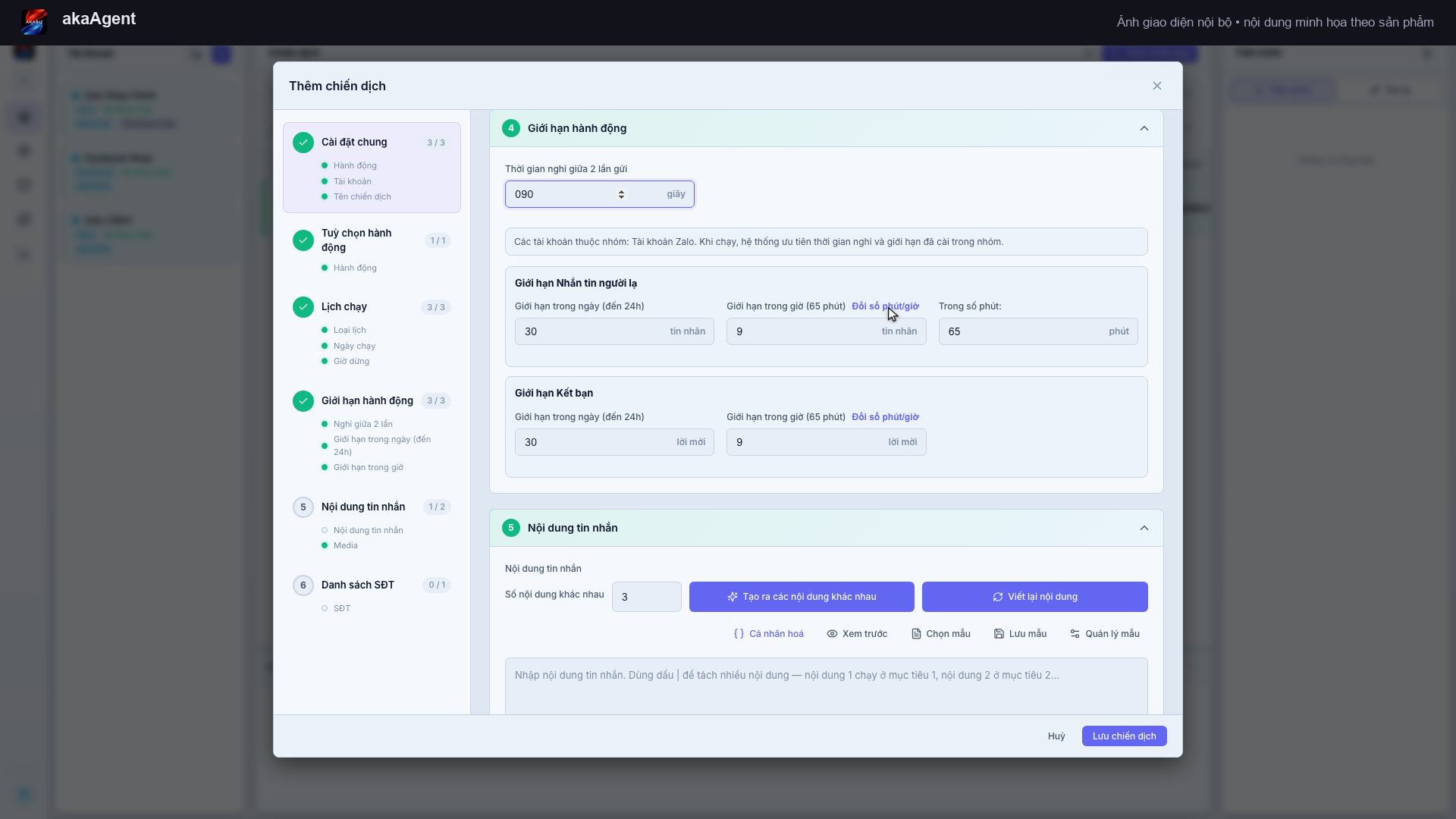This screenshot has width=1456, height=819.
Task: Collapse the Nội dung tin nhắn section
Action: click(x=1144, y=528)
